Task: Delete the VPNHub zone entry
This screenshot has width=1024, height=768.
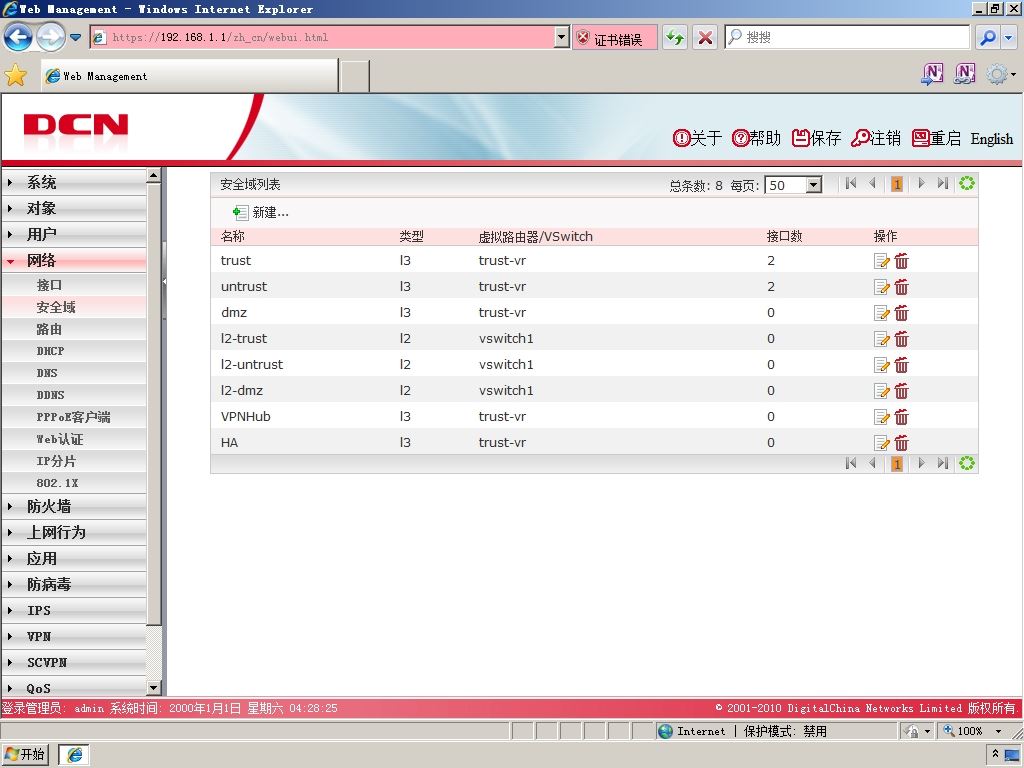Action: click(902, 417)
